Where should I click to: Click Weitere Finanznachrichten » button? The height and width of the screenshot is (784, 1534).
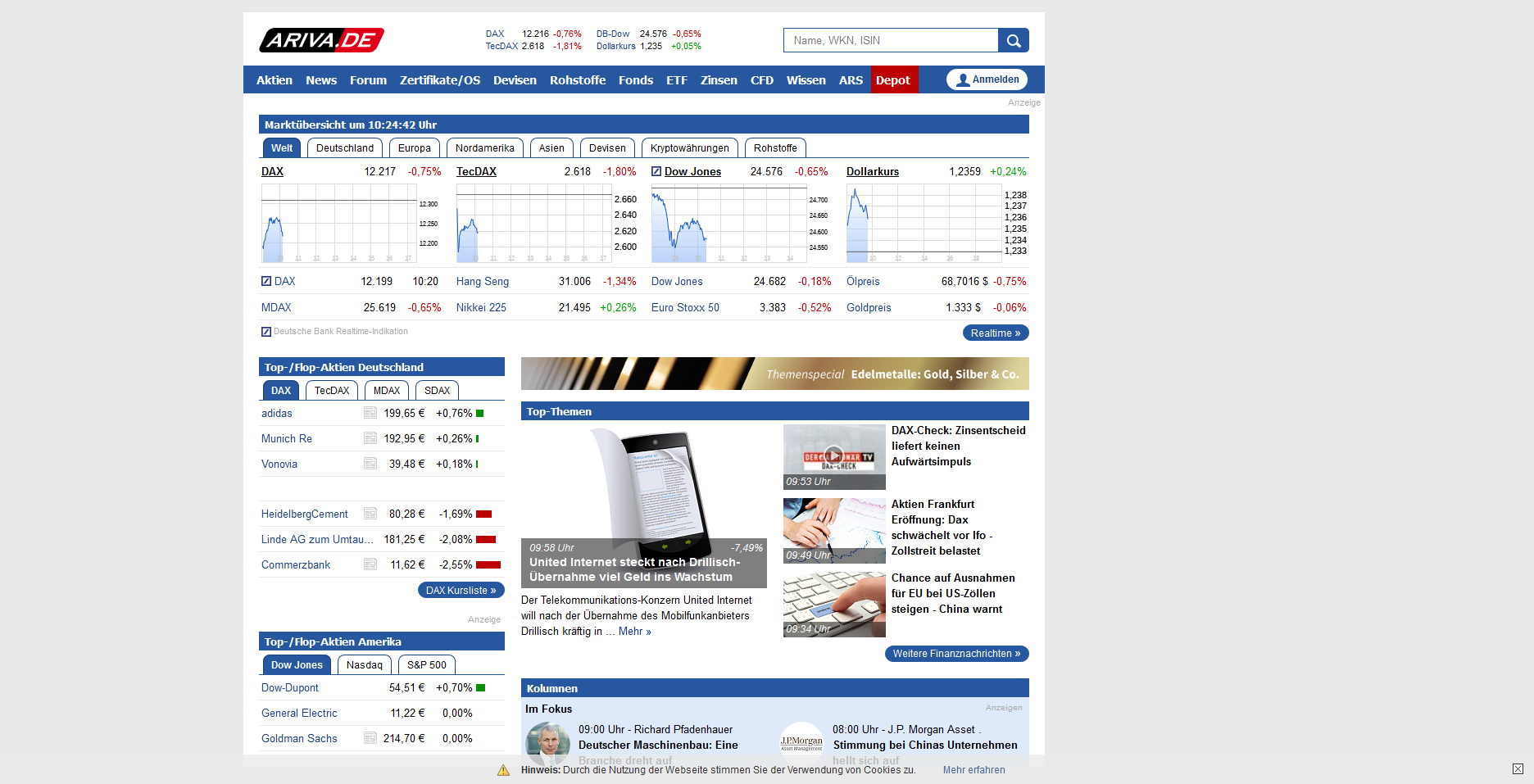[x=957, y=653]
